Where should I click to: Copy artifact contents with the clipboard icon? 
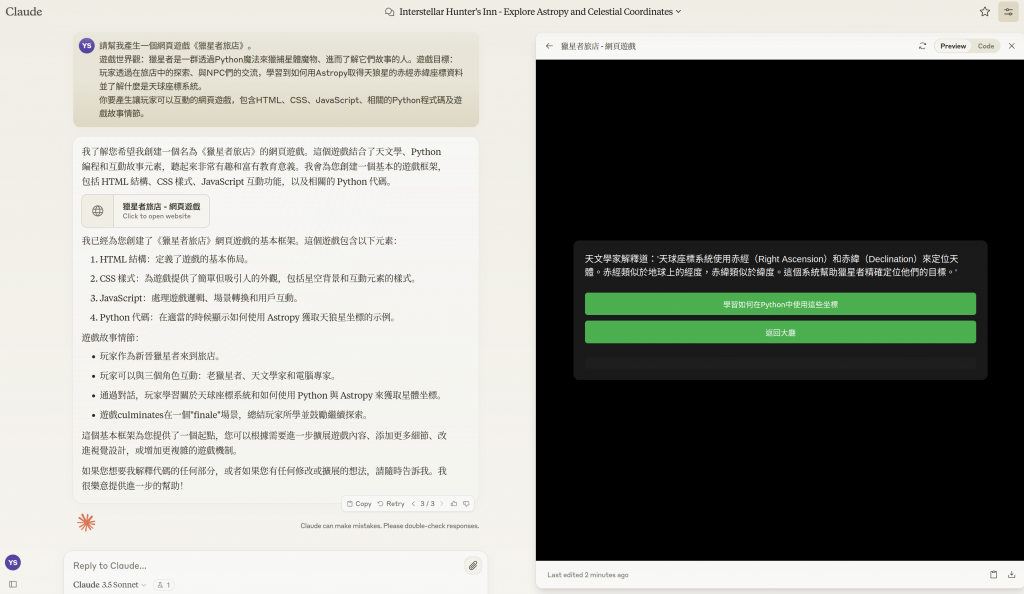[x=993, y=575]
